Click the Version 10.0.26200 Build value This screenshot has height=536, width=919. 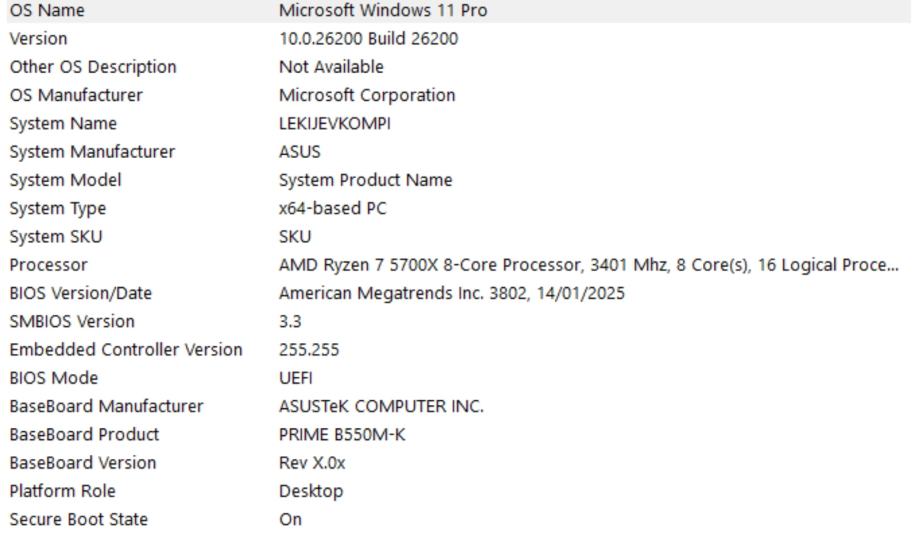[369, 39]
